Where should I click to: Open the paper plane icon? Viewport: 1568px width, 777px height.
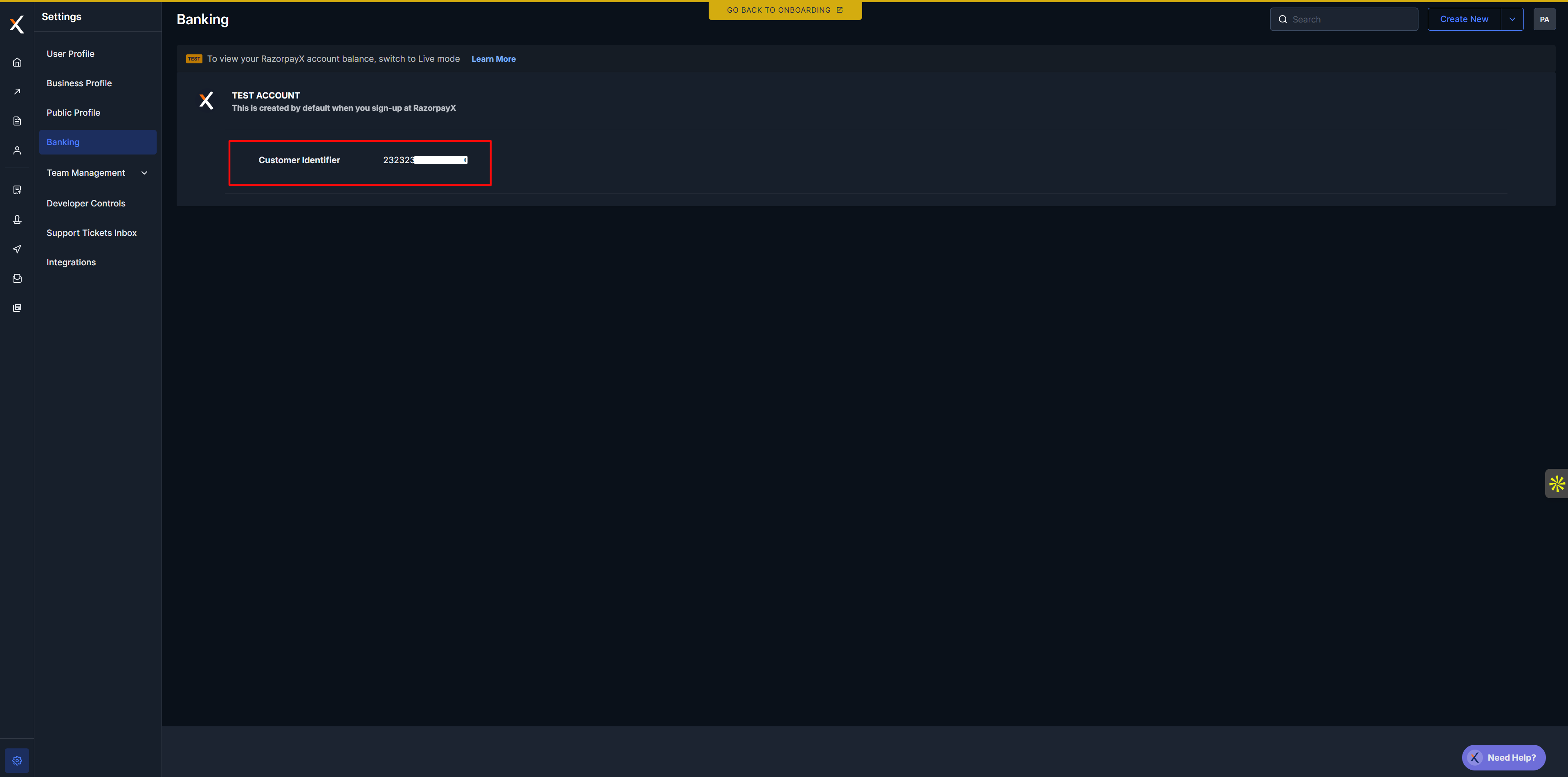coord(17,249)
